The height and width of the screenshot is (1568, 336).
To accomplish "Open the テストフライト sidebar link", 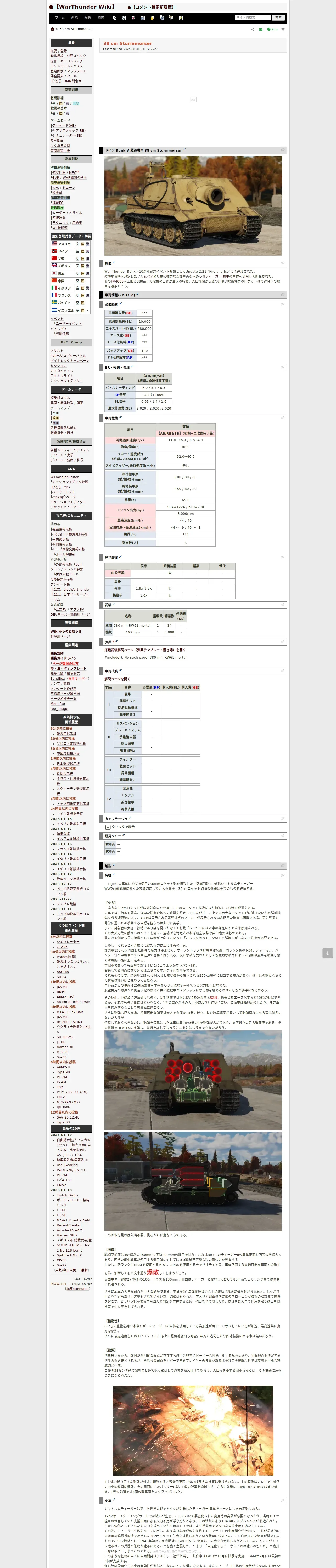I will pos(61,376).
